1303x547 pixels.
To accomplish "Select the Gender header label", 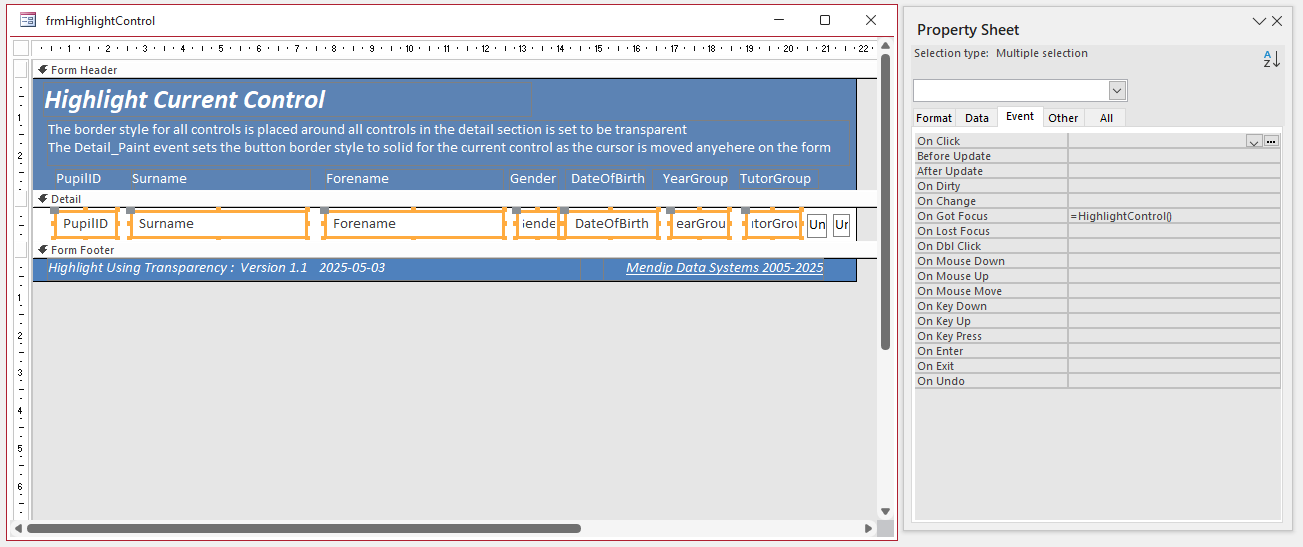I will (533, 178).
